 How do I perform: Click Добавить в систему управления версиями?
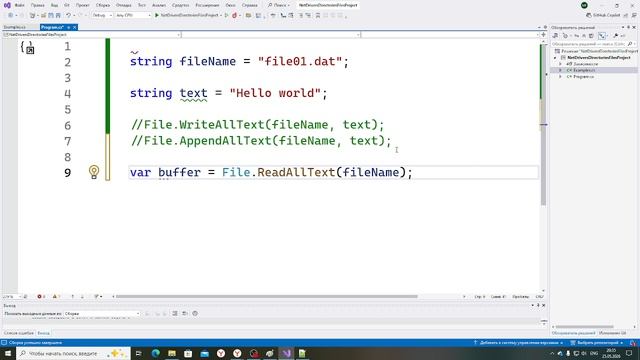click(x=519, y=343)
